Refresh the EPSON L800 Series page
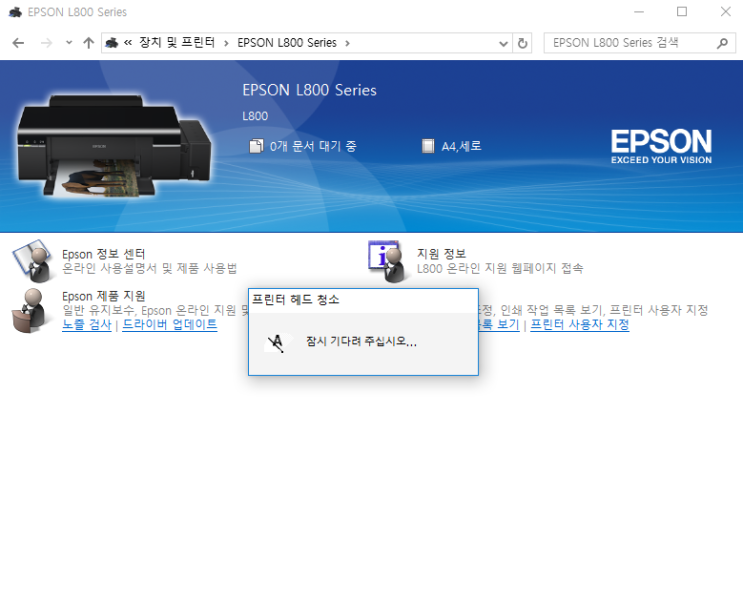Image resolution: width=743 pixels, height=600 pixels. point(522,44)
